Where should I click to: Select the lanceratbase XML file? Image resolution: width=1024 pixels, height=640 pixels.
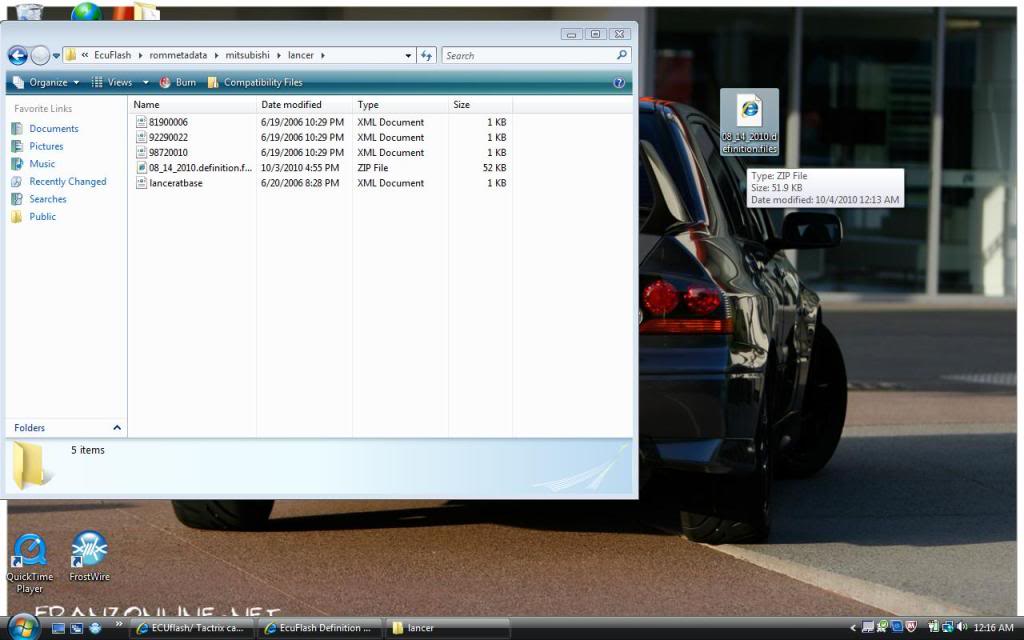coord(169,183)
